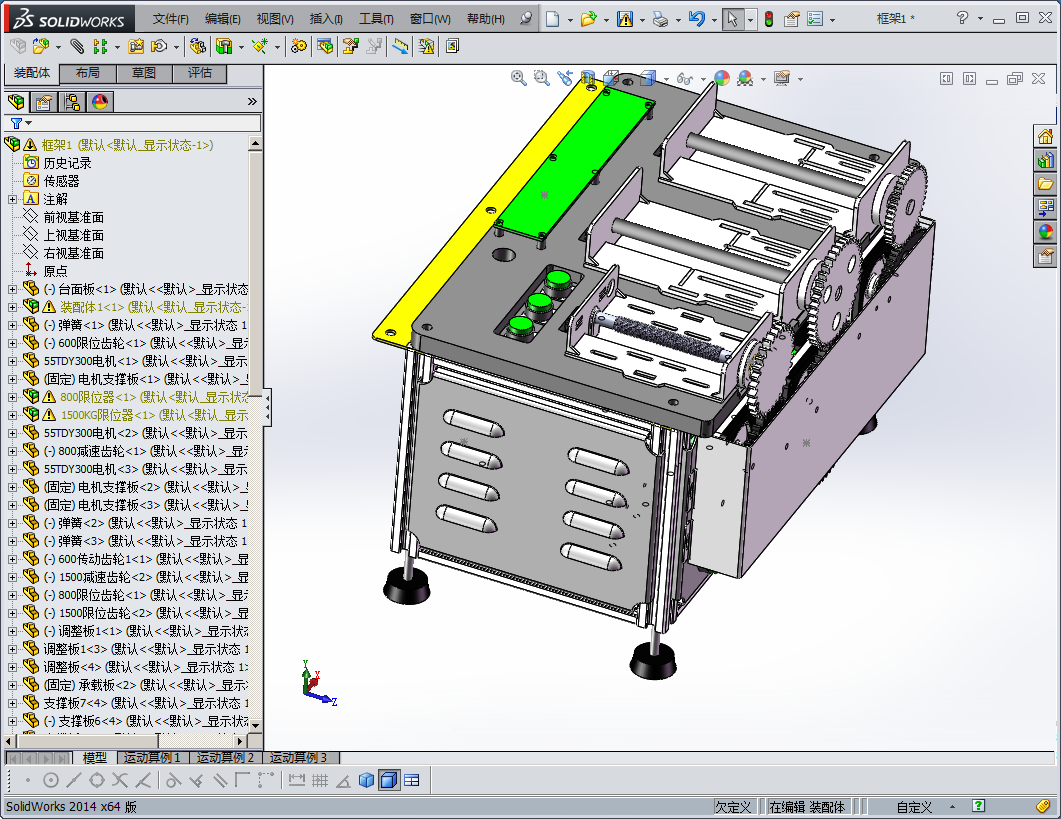
Task: Click Zoom to Fit in view toolbar
Action: [518, 79]
